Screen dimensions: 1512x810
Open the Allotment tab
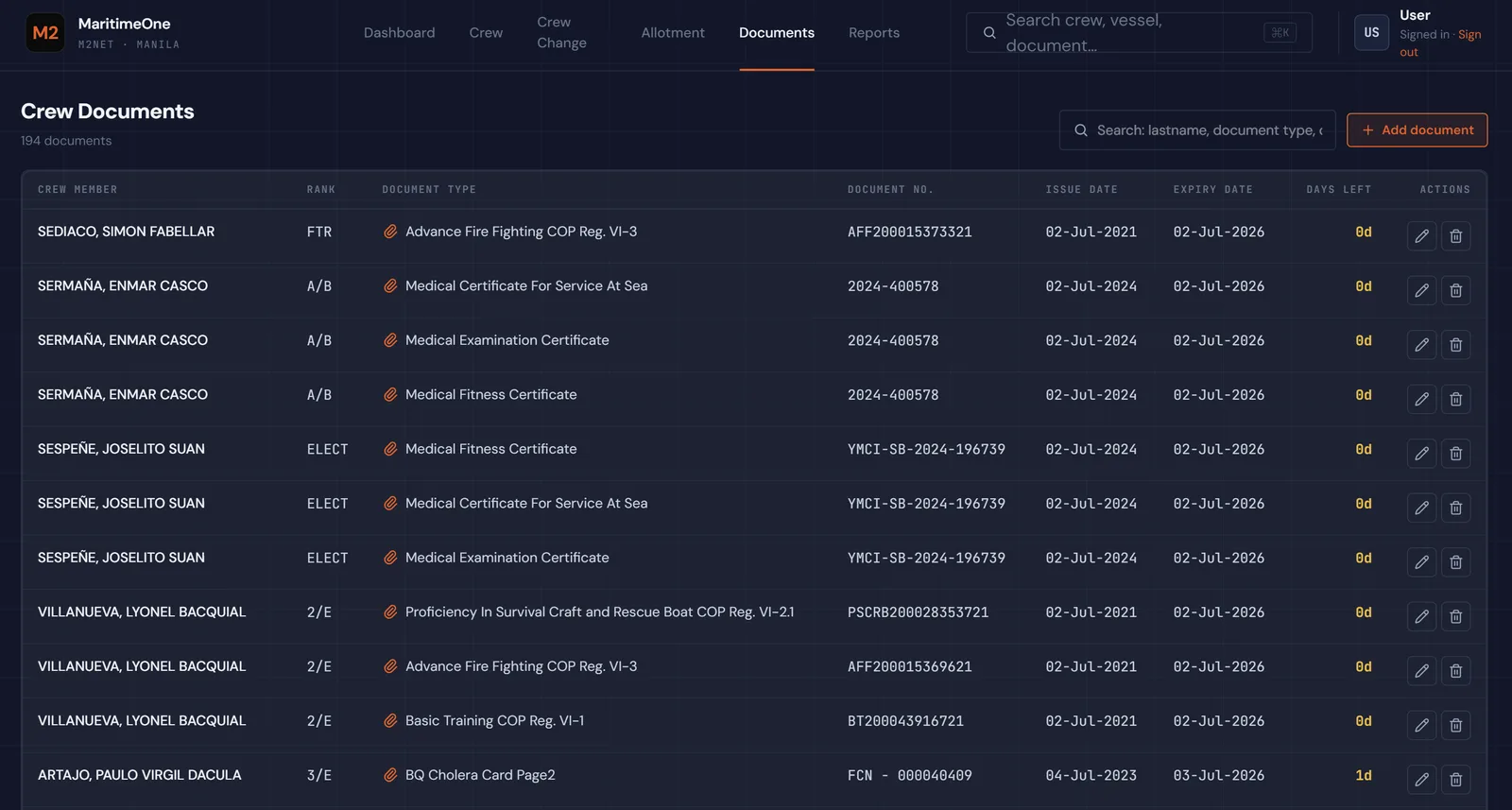point(673,32)
